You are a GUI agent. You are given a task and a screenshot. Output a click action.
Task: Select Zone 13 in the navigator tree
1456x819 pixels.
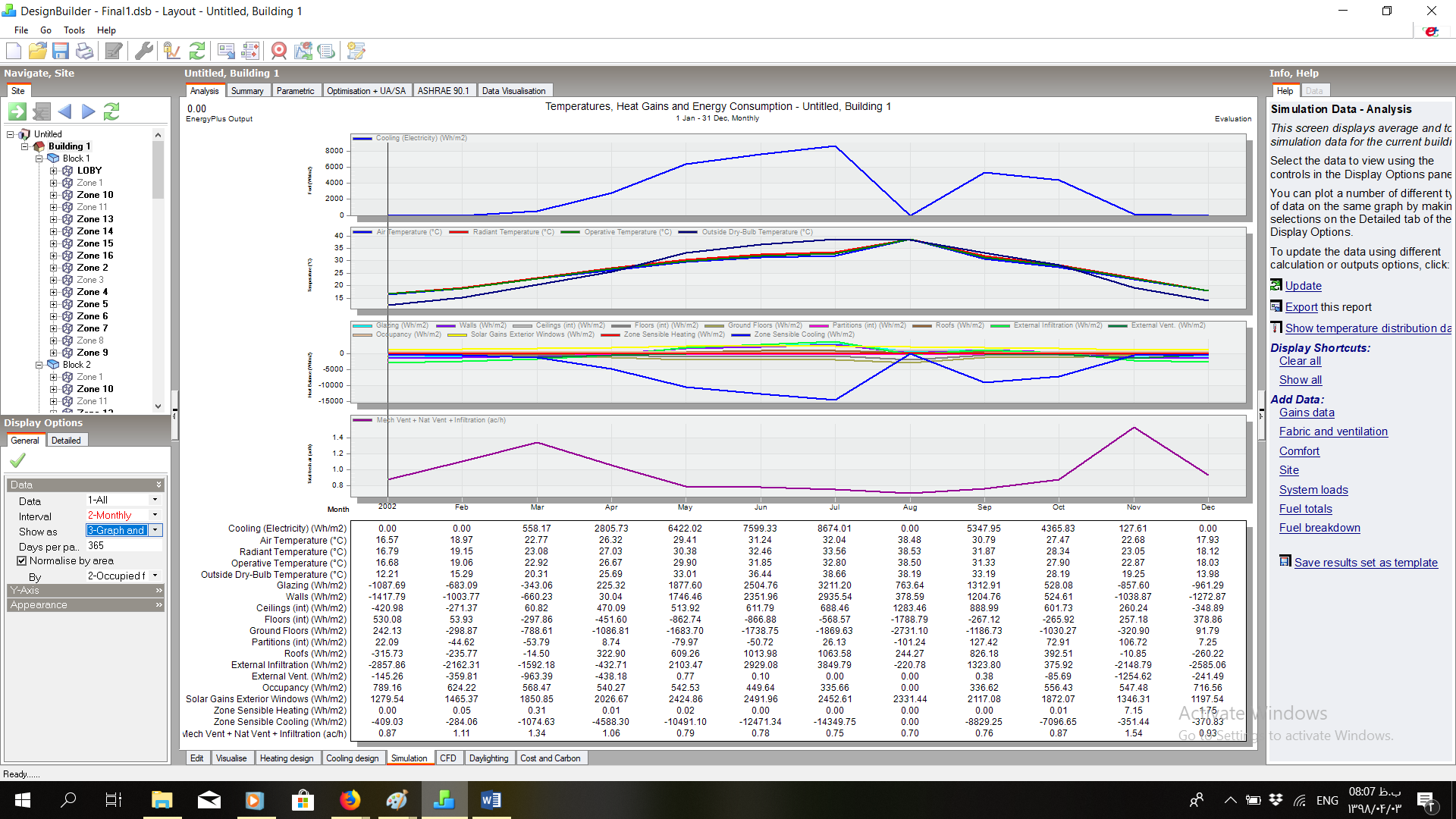pos(95,219)
